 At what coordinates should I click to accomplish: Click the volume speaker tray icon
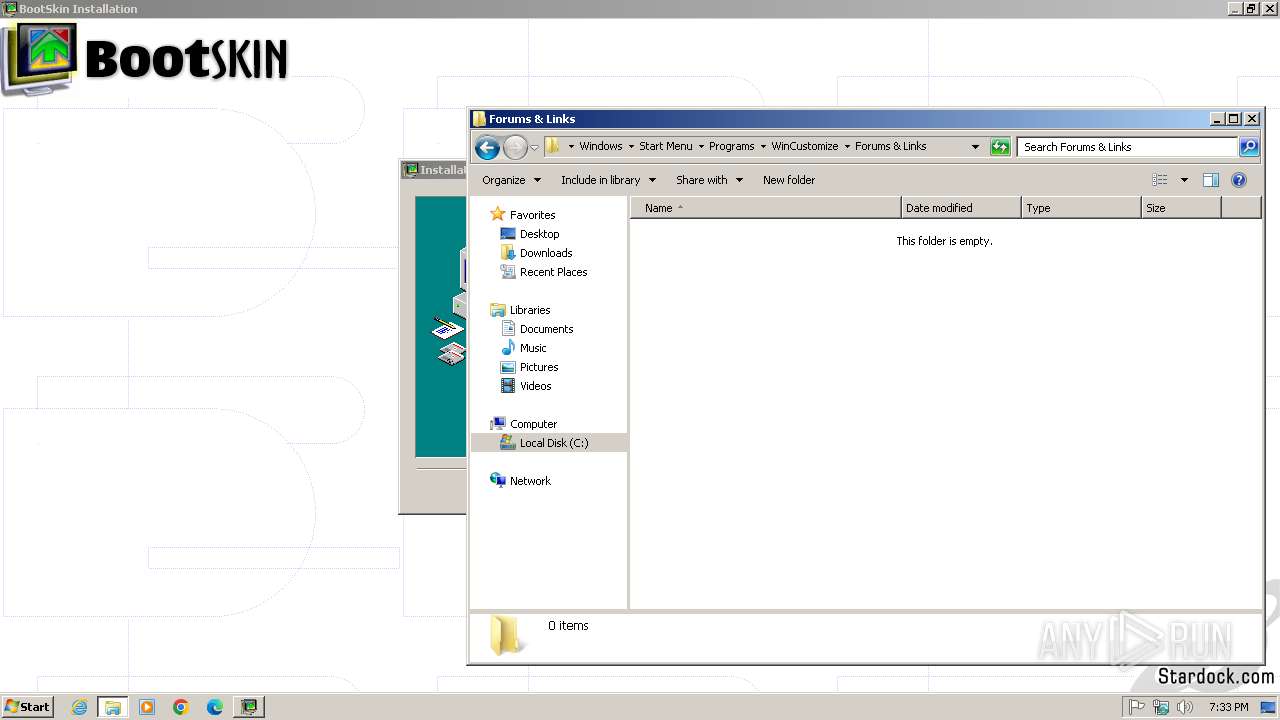[x=1185, y=707]
